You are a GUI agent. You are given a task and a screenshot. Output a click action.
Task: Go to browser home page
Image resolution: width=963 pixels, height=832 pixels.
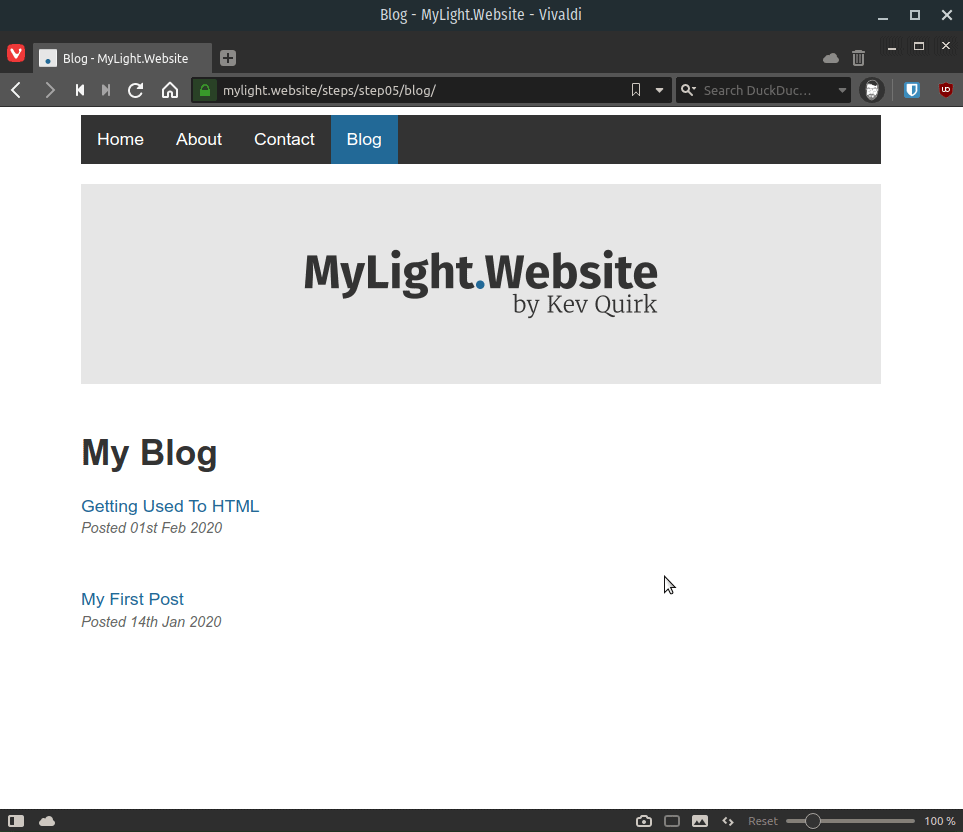(x=170, y=90)
